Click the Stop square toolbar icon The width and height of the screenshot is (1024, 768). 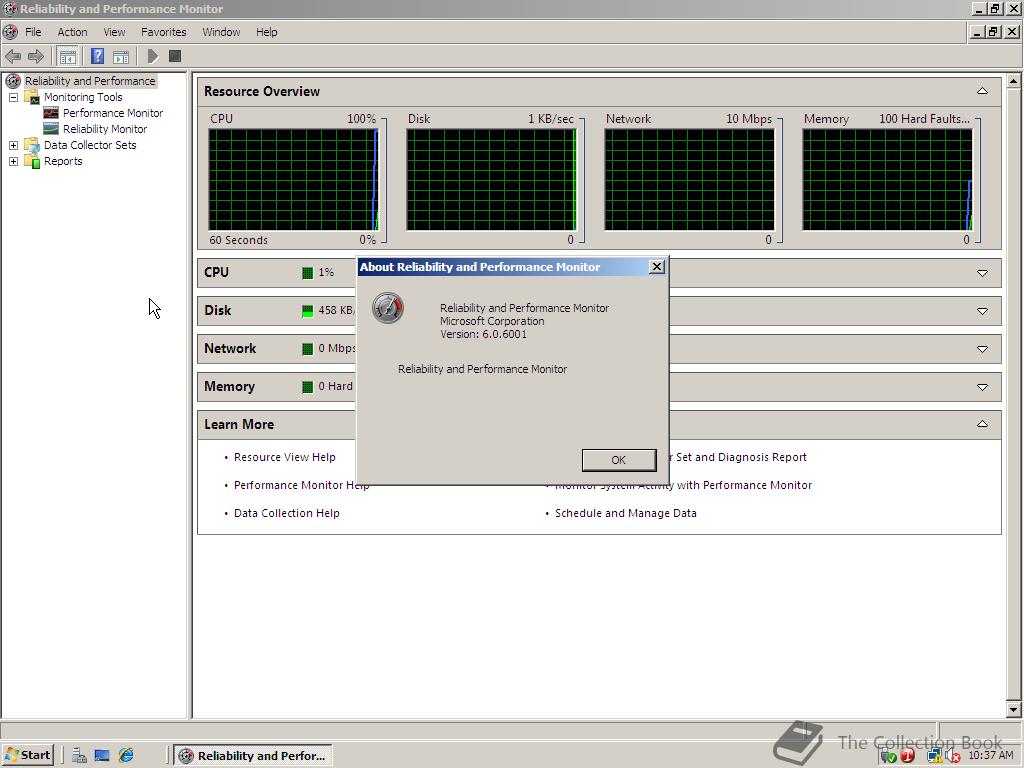[x=174, y=57]
